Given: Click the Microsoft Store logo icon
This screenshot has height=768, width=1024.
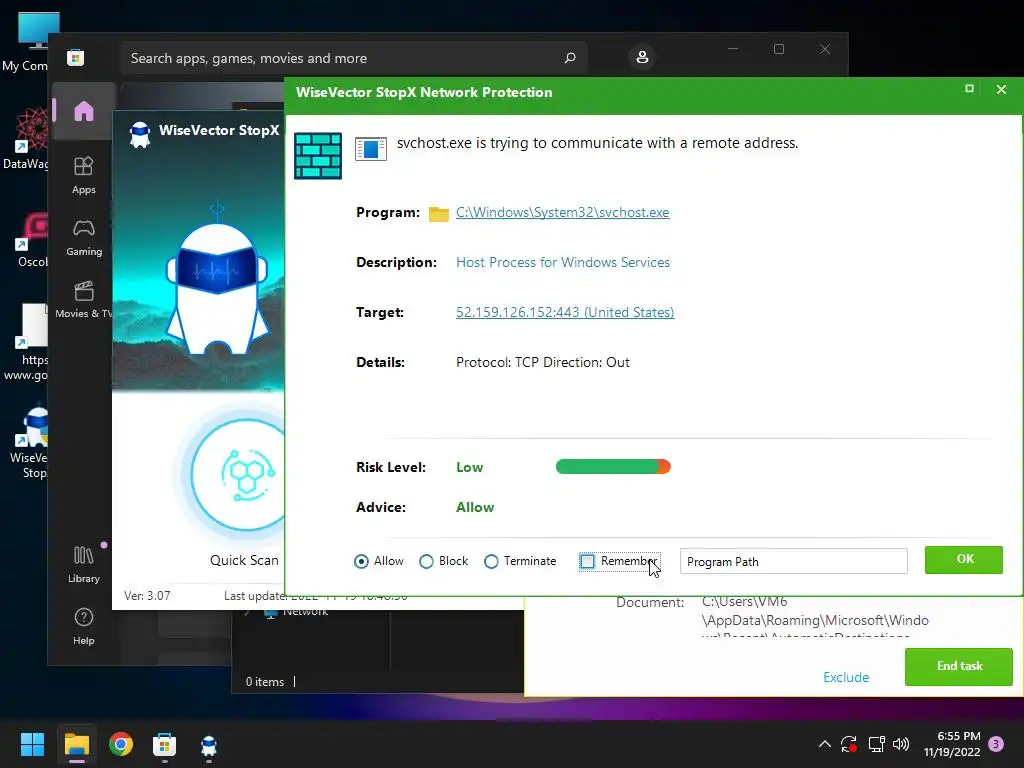Looking at the screenshot, I should click(75, 57).
